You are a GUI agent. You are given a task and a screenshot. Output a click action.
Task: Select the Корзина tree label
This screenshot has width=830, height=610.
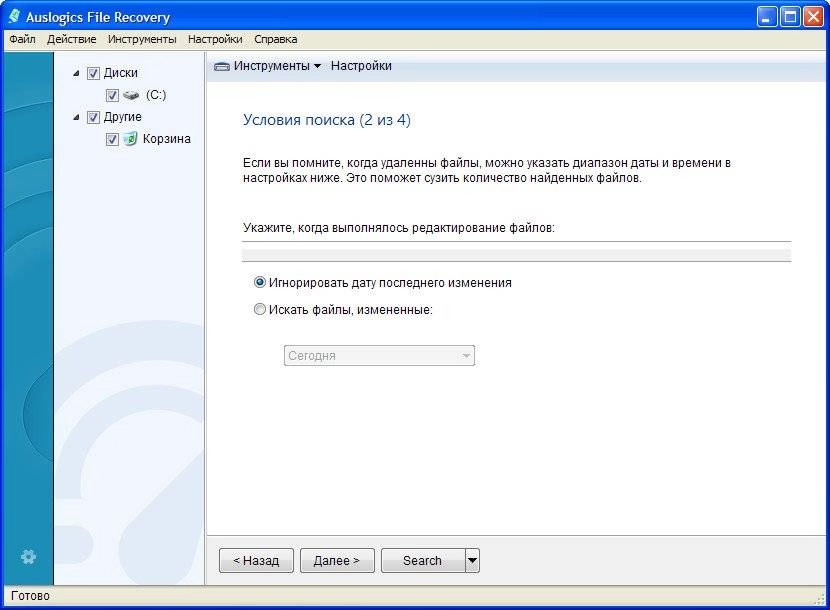pos(167,139)
